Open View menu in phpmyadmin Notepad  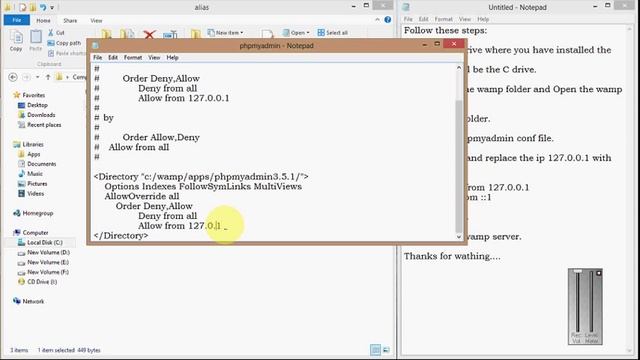click(154, 58)
